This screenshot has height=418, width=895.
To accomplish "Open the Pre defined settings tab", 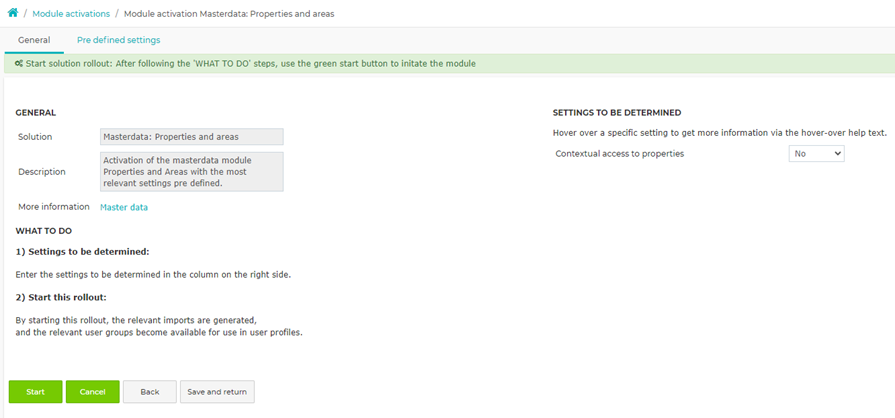I will pyautogui.click(x=119, y=40).
